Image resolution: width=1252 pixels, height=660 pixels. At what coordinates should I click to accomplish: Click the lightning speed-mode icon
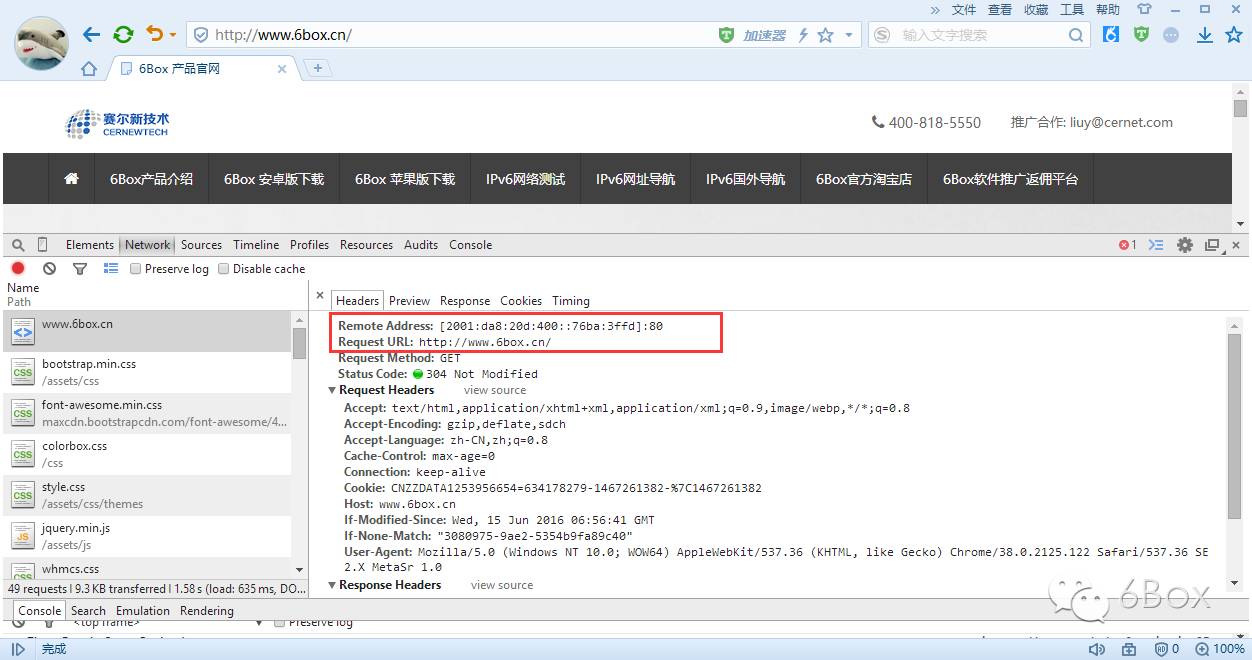803,35
